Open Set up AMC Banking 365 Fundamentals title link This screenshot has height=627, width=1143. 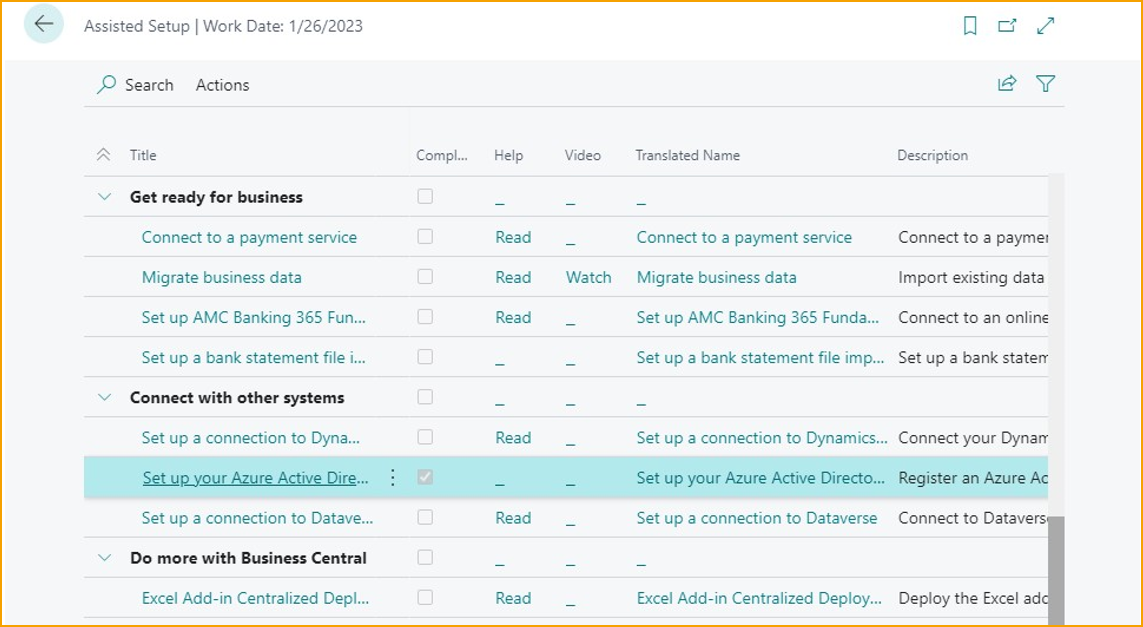253,317
